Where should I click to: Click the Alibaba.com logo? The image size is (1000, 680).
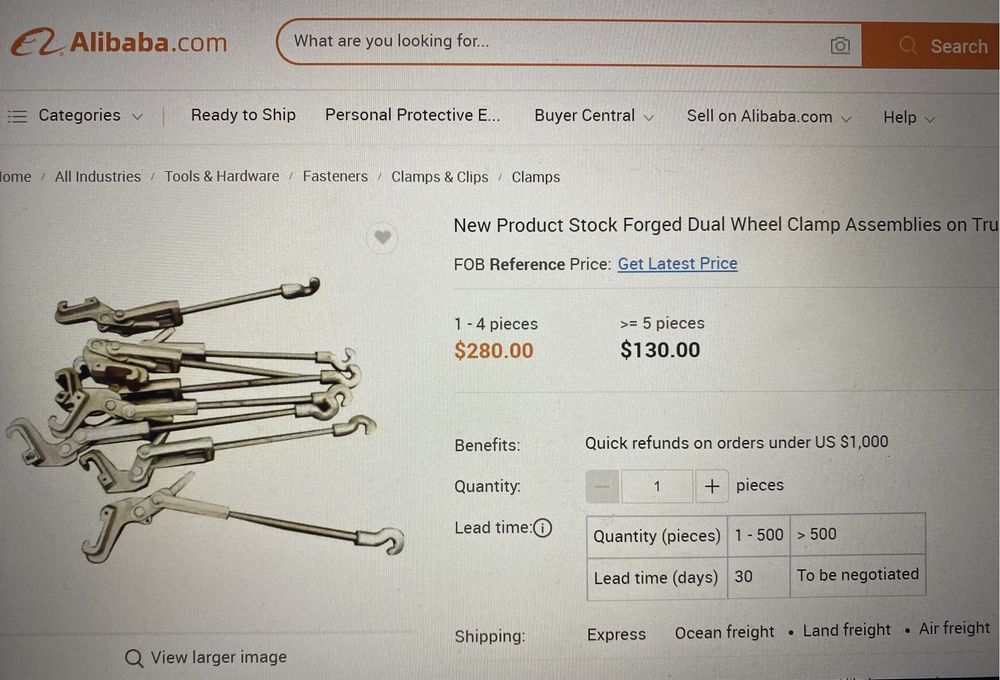click(120, 43)
